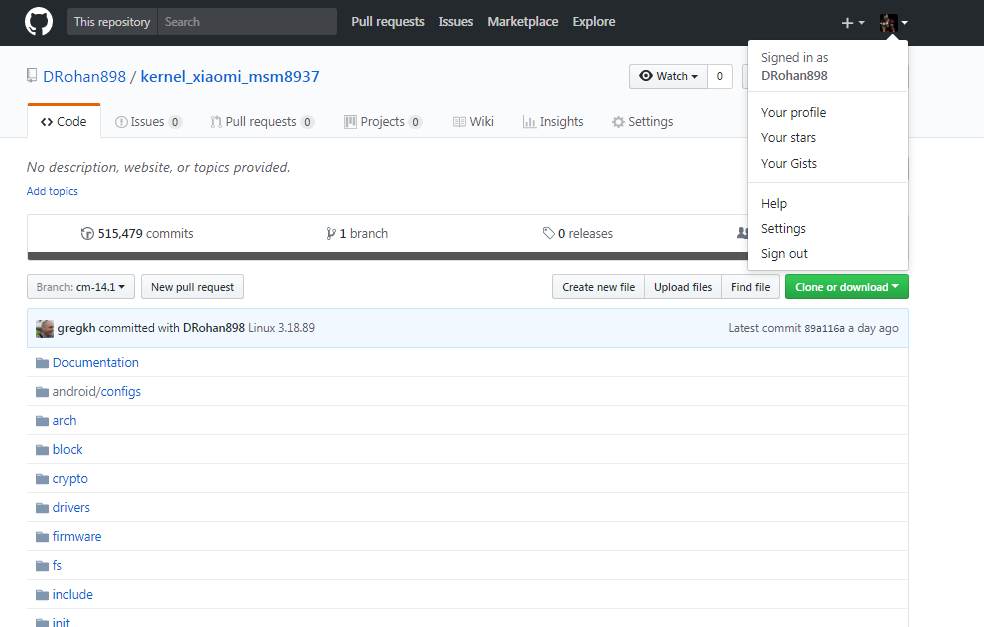Select Your Gists from user menu

pyautogui.click(x=828, y=163)
